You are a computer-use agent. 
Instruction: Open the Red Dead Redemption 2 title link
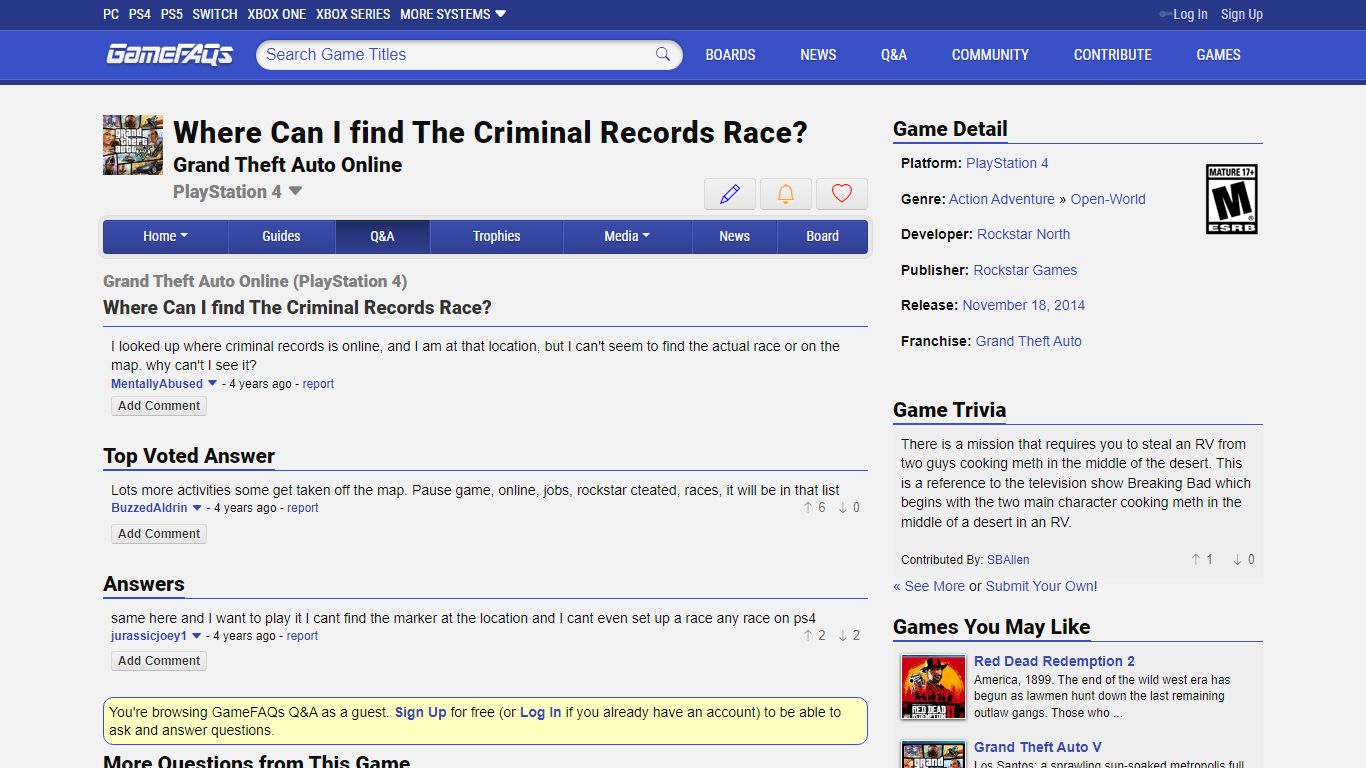1054,661
